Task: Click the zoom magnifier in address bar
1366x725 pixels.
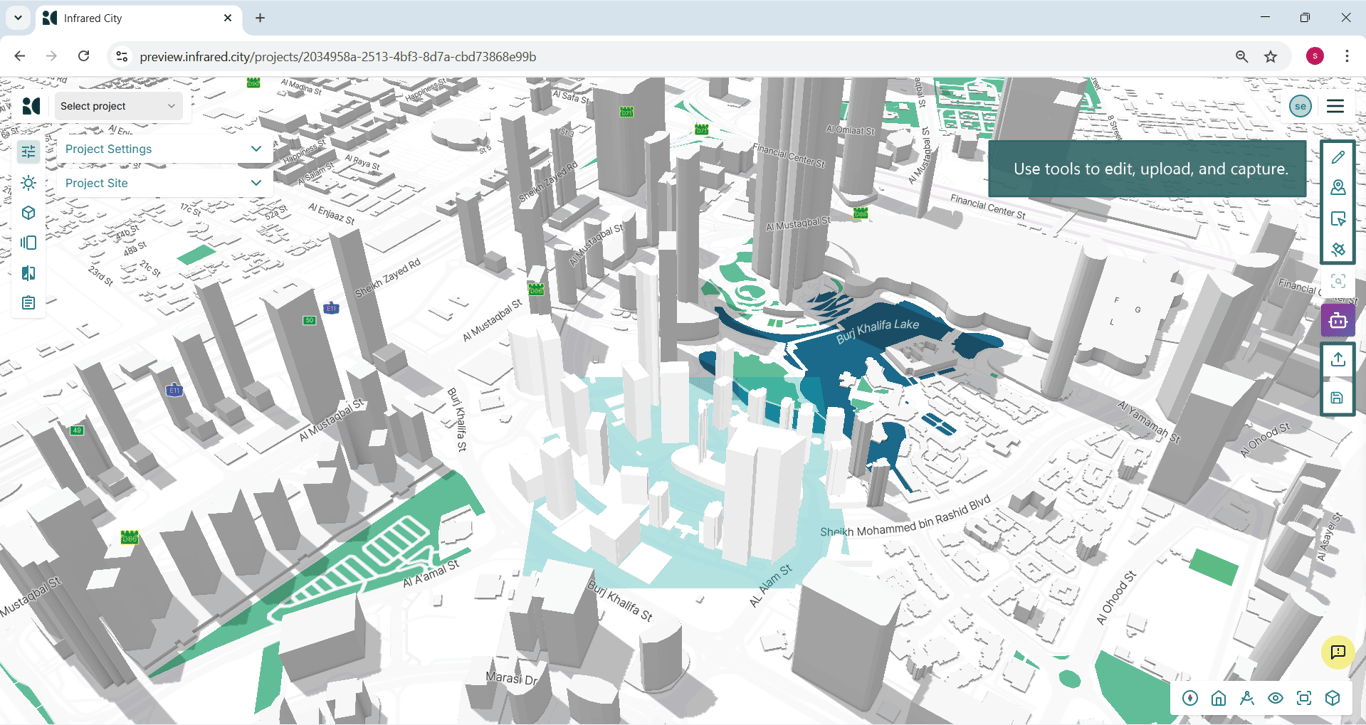Action: (1241, 57)
